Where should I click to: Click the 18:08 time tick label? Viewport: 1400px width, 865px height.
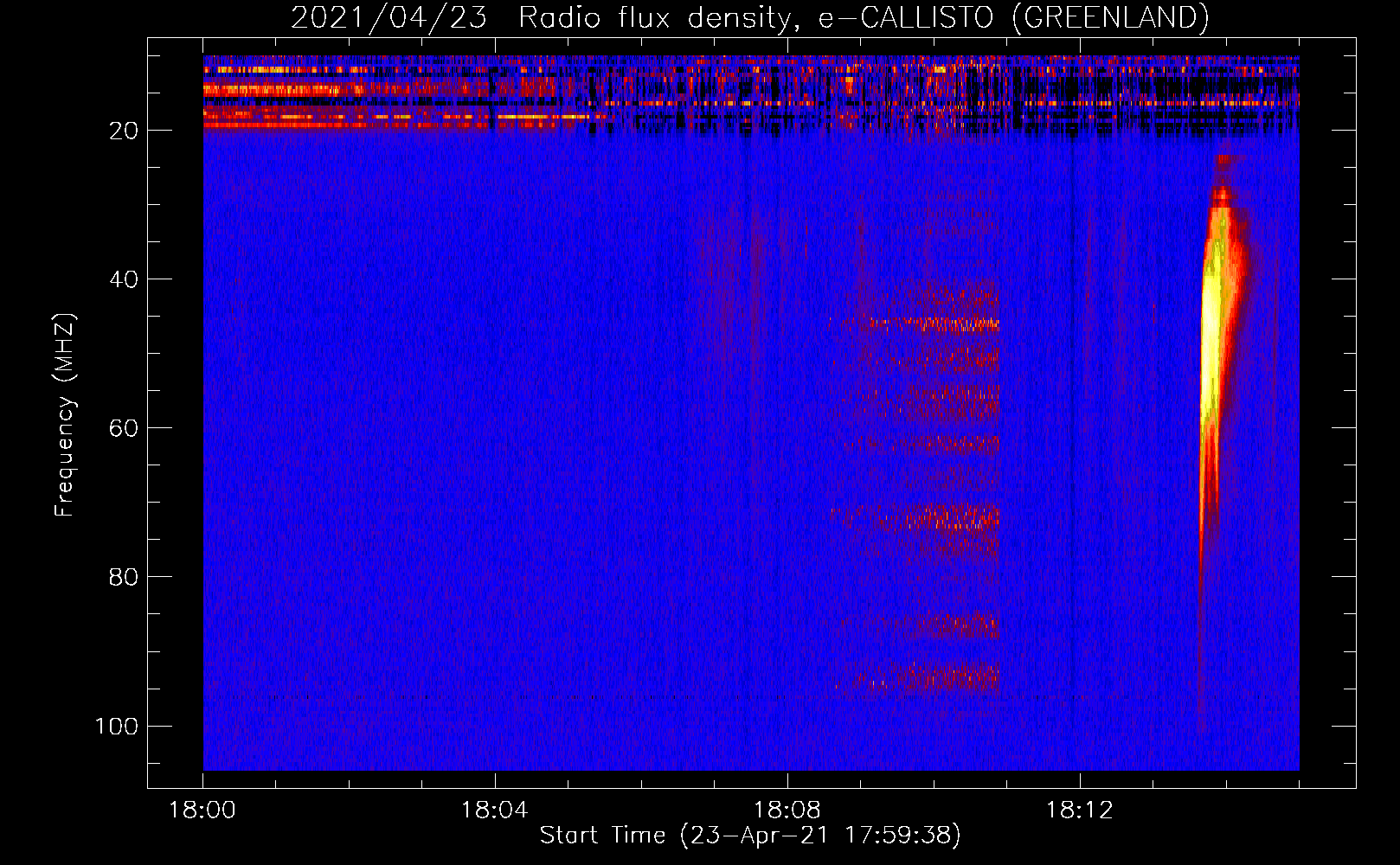pyautogui.click(x=787, y=811)
